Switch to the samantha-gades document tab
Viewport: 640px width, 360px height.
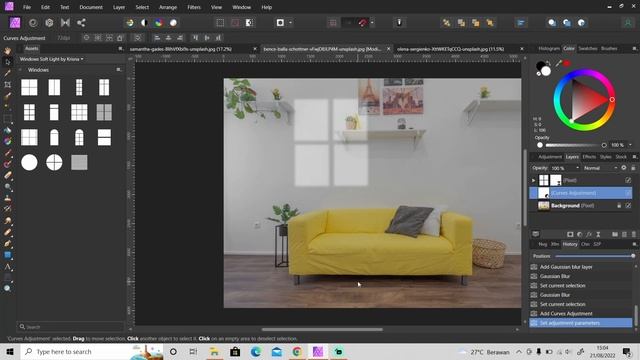[181, 49]
